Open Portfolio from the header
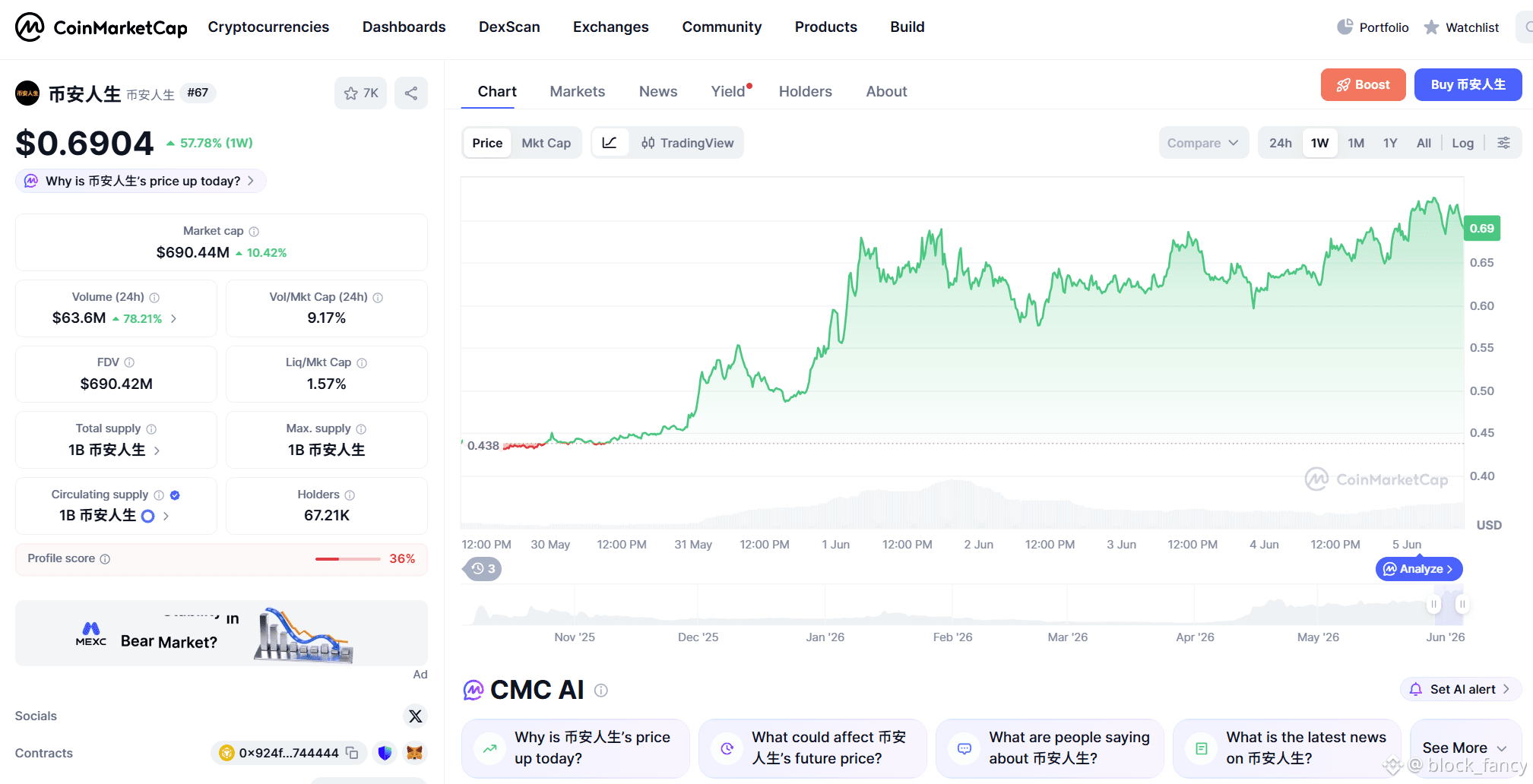 pos(1373,27)
